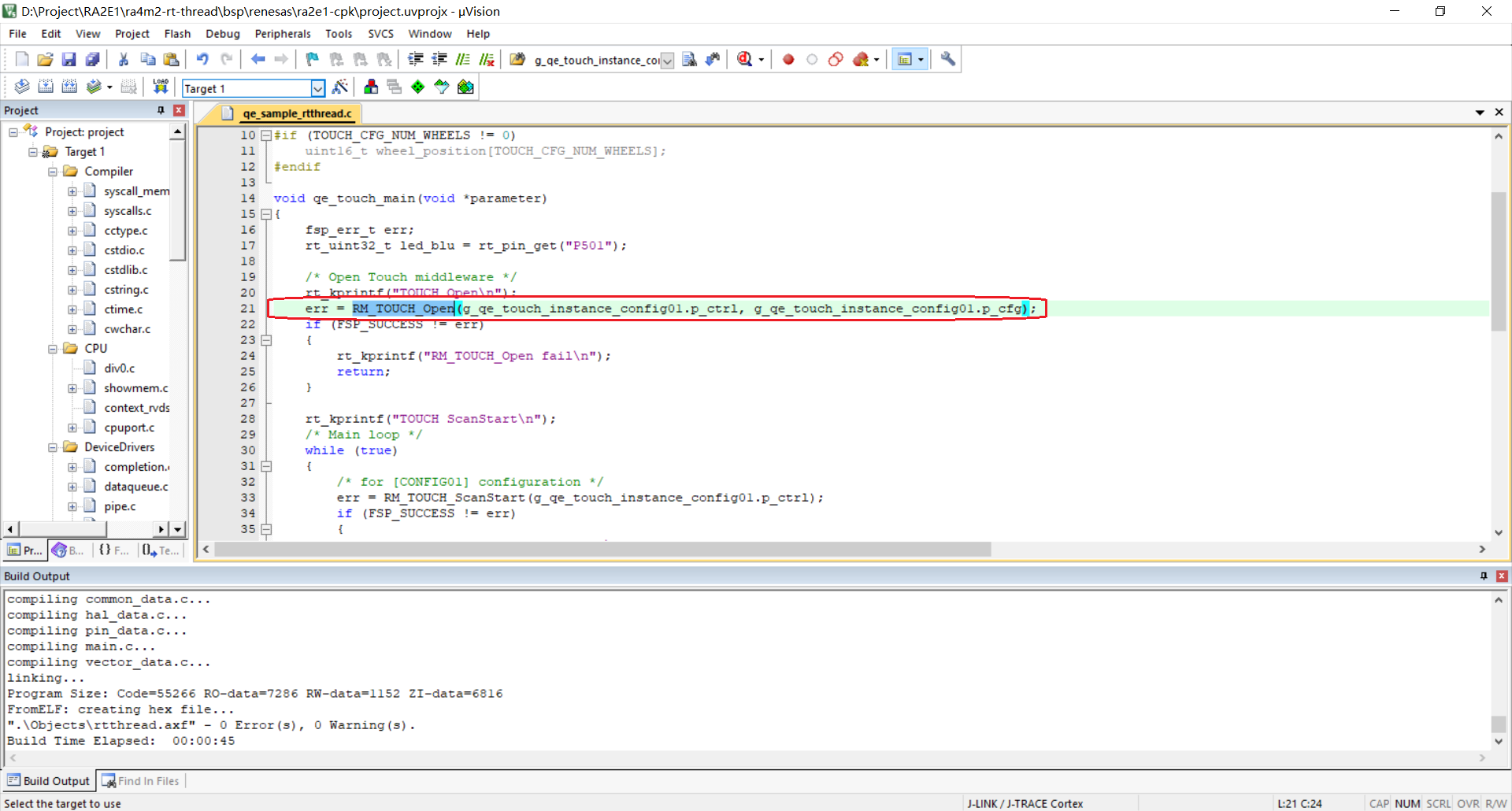Click the Download LOAD icon

161,87
